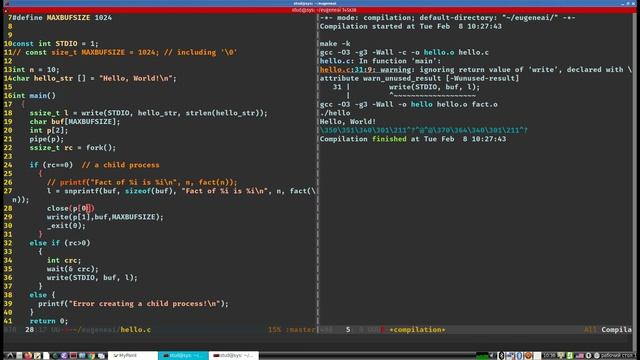Click printf "Error creating a child process!" line
This screenshot has width=640, height=360.
pyautogui.click(x=133, y=304)
